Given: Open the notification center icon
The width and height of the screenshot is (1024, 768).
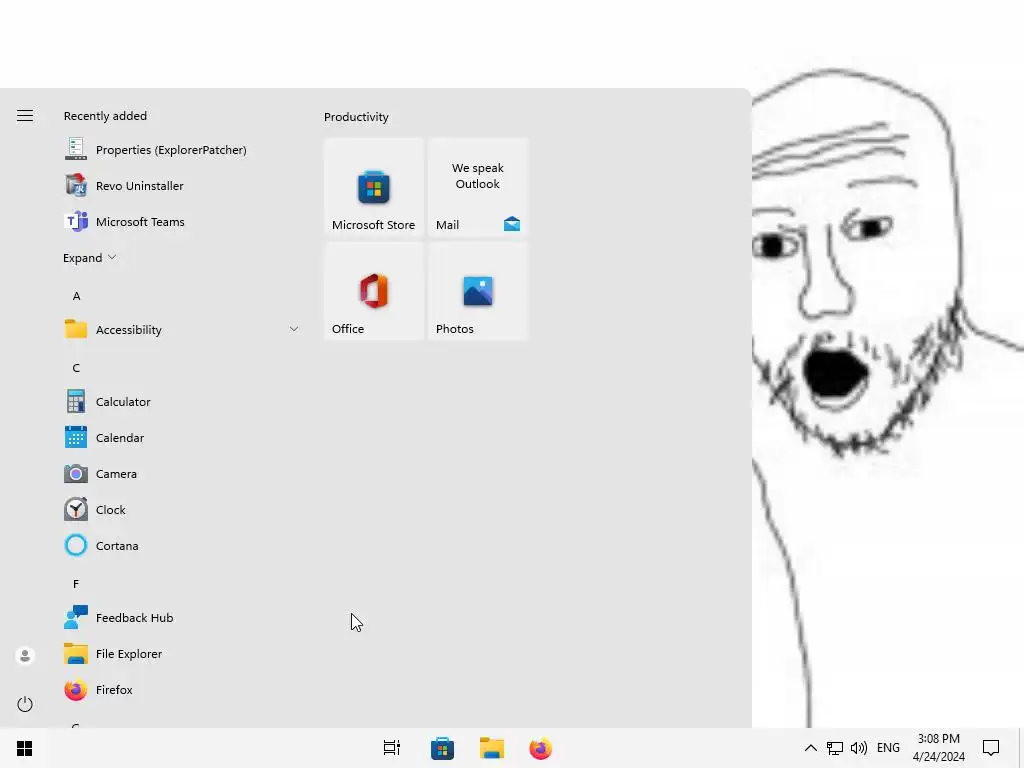Looking at the screenshot, I should [x=991, y=748].
